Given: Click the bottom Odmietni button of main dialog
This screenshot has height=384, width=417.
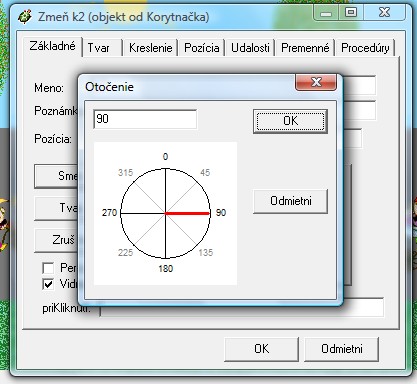Looking at the screenshot, I should pyautogui.click(x=341, y=349).
